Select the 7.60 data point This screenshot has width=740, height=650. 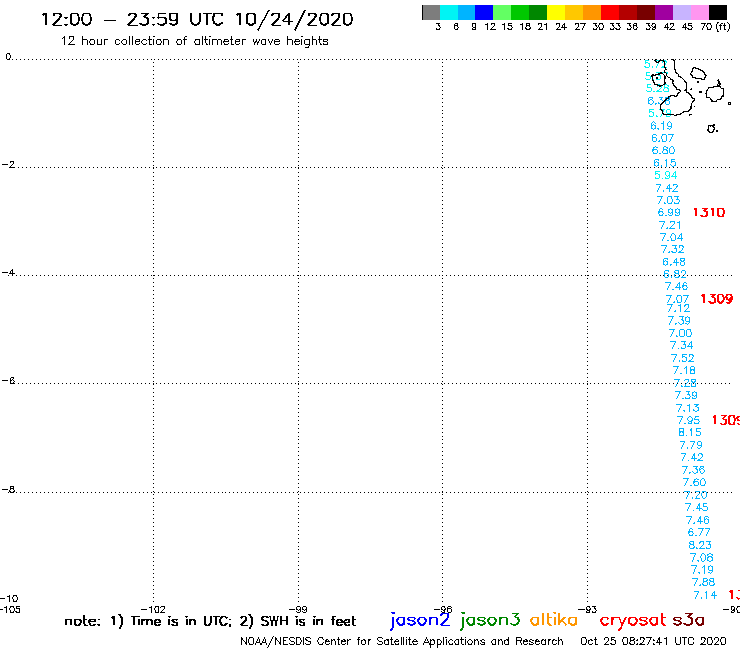tap(694, 482)
